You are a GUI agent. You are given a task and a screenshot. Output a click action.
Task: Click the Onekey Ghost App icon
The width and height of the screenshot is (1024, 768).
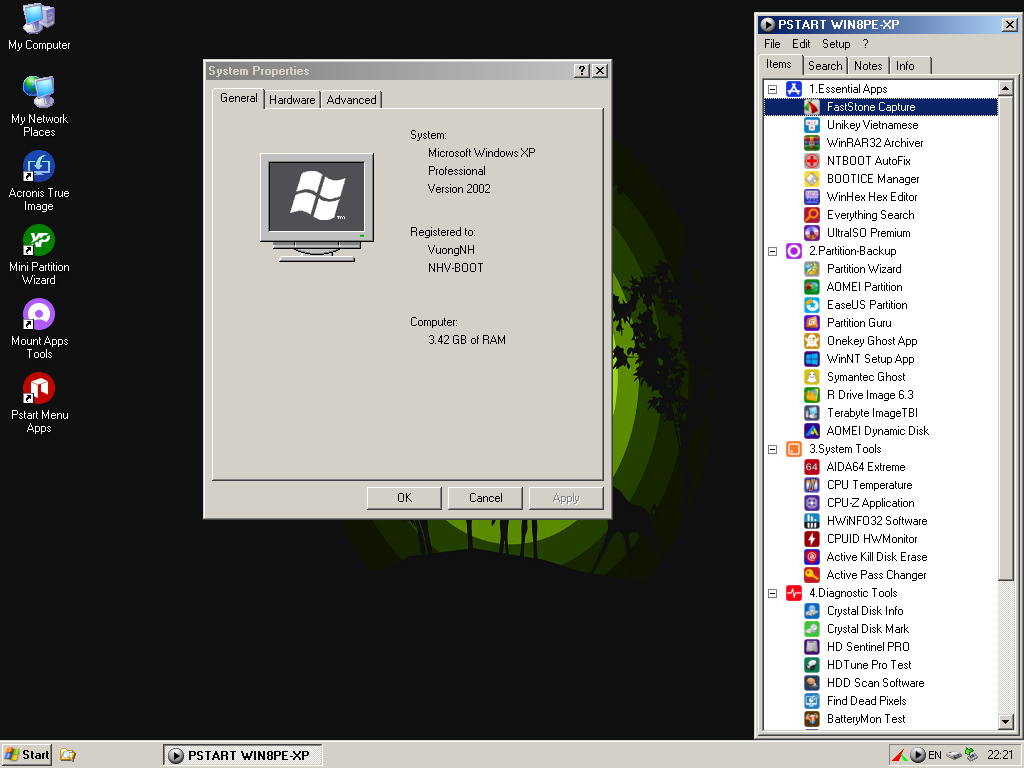[x=811, y=341]
